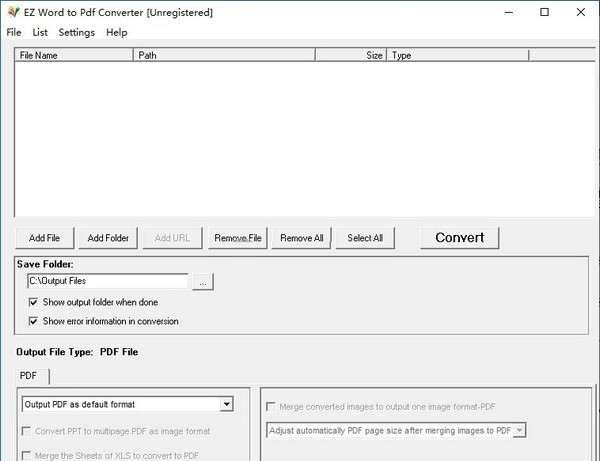The image size is (600, 461).
Task: Click the Add Folder button
Action: click(x=108, y=238)
